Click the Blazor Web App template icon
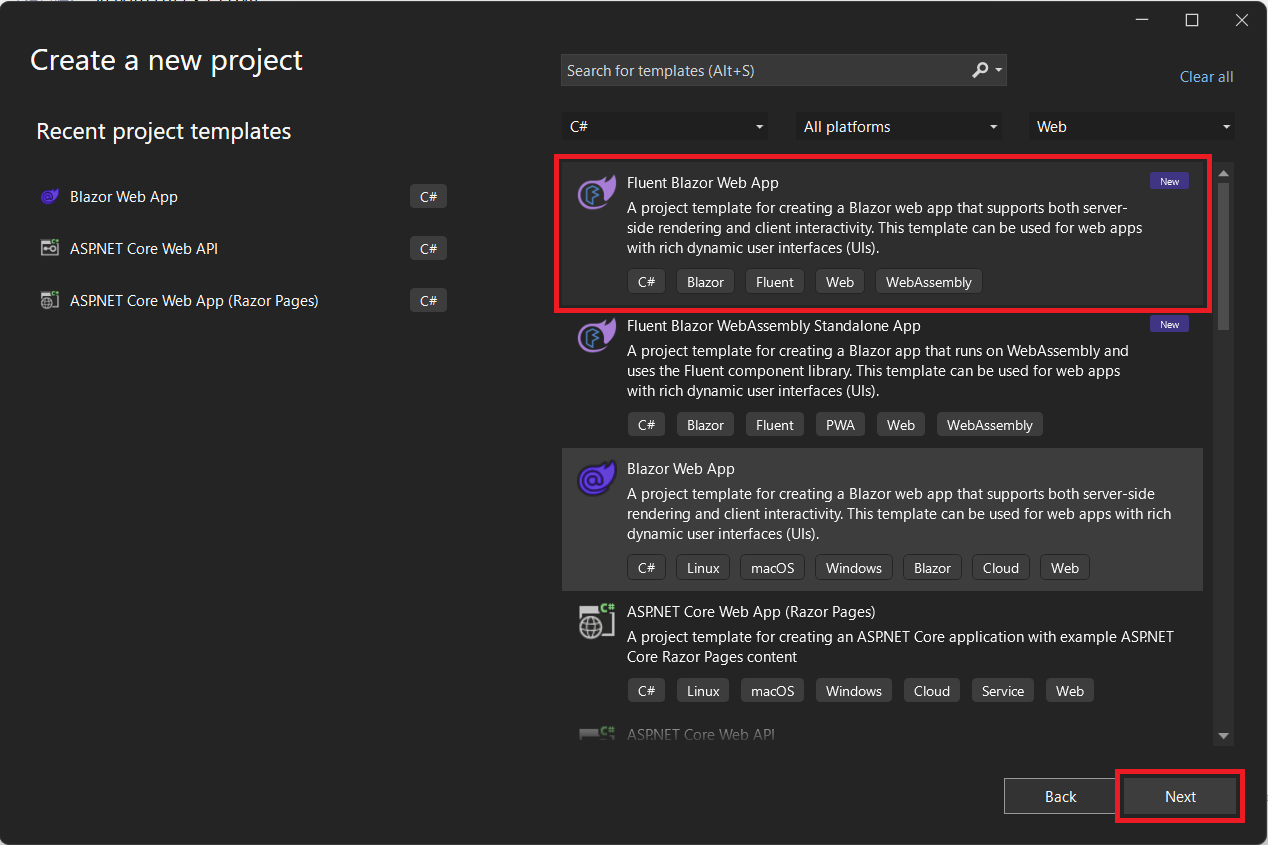The image size is (1268, 845). tap(596, 479)
